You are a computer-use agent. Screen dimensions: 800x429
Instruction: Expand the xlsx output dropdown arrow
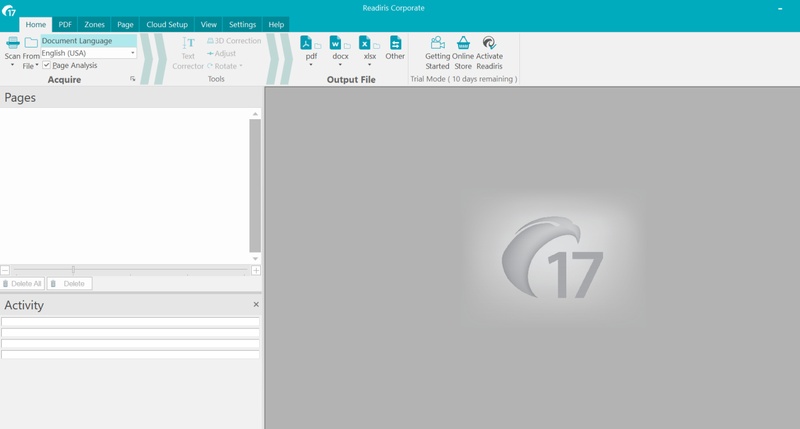[369, 65]
